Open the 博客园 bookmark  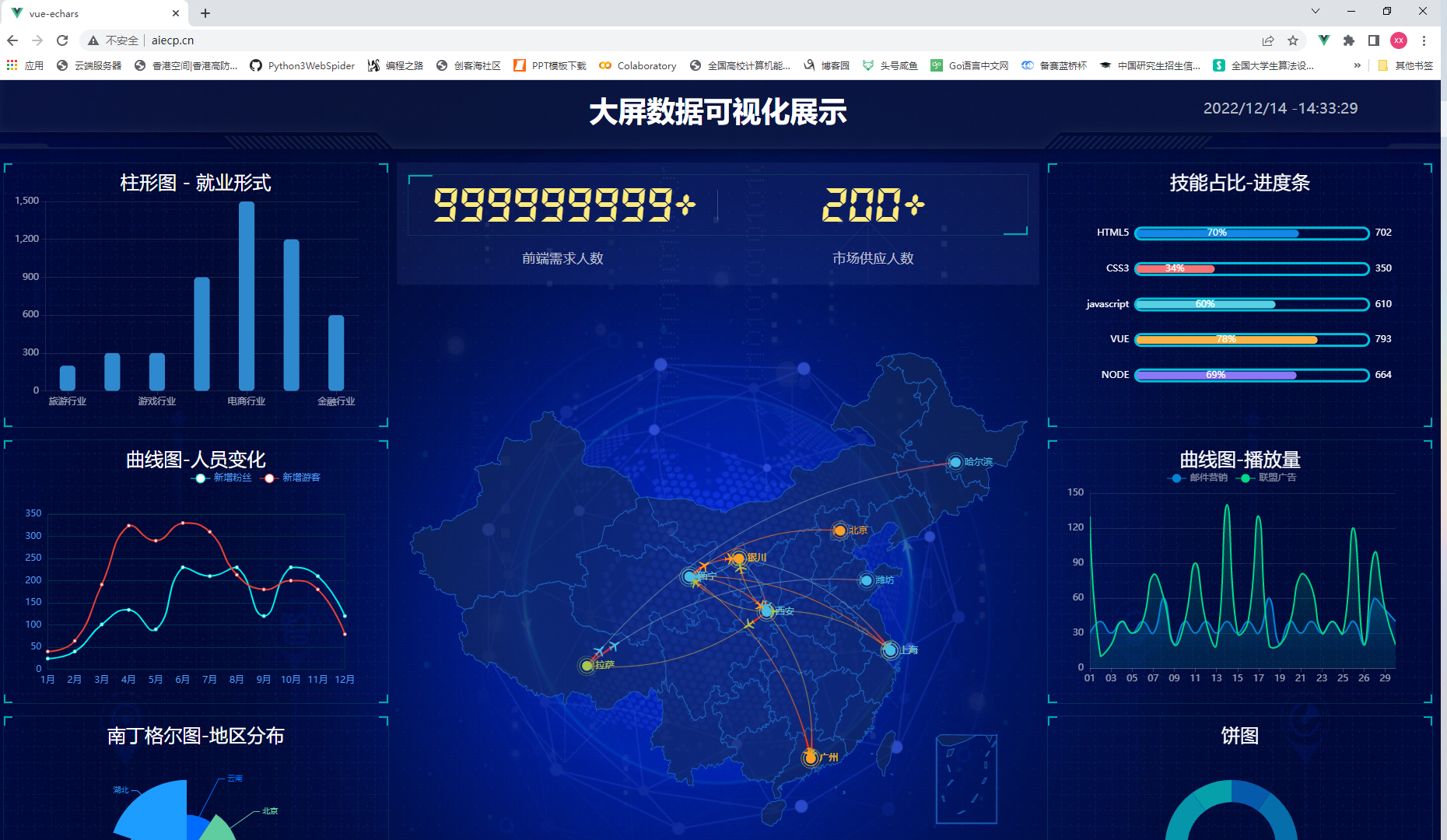coord(827,65)
